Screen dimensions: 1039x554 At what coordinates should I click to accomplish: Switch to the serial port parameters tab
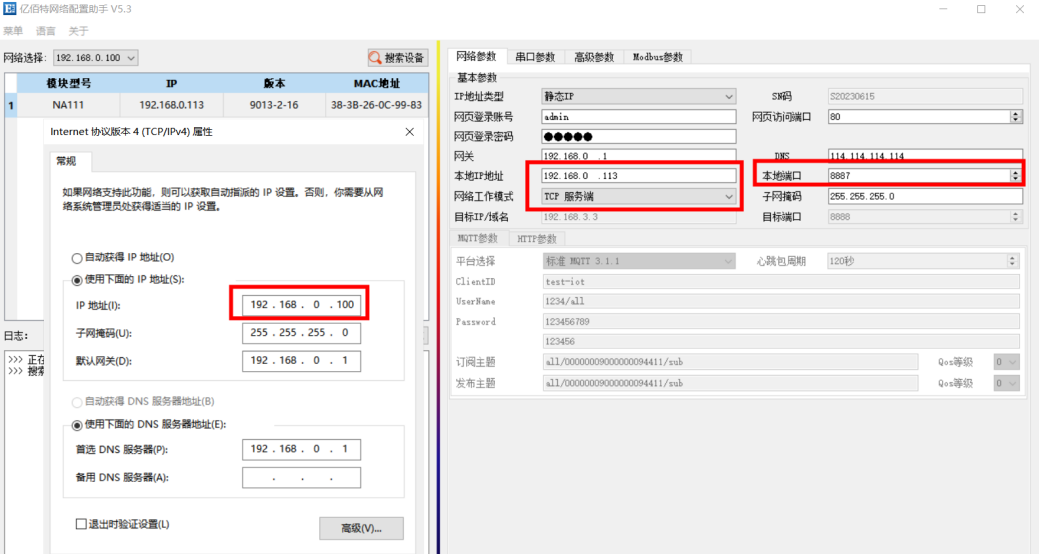[535, 57]
